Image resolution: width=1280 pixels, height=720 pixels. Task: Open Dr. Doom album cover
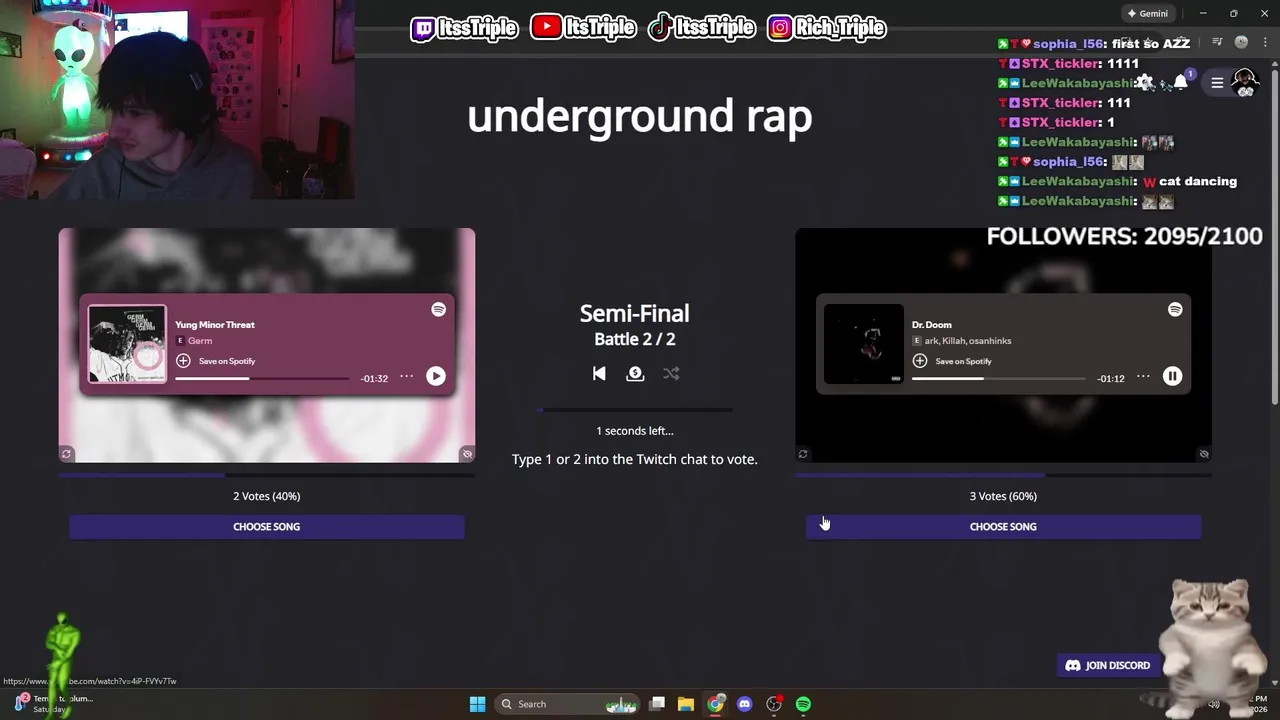[x=863, y=344]
